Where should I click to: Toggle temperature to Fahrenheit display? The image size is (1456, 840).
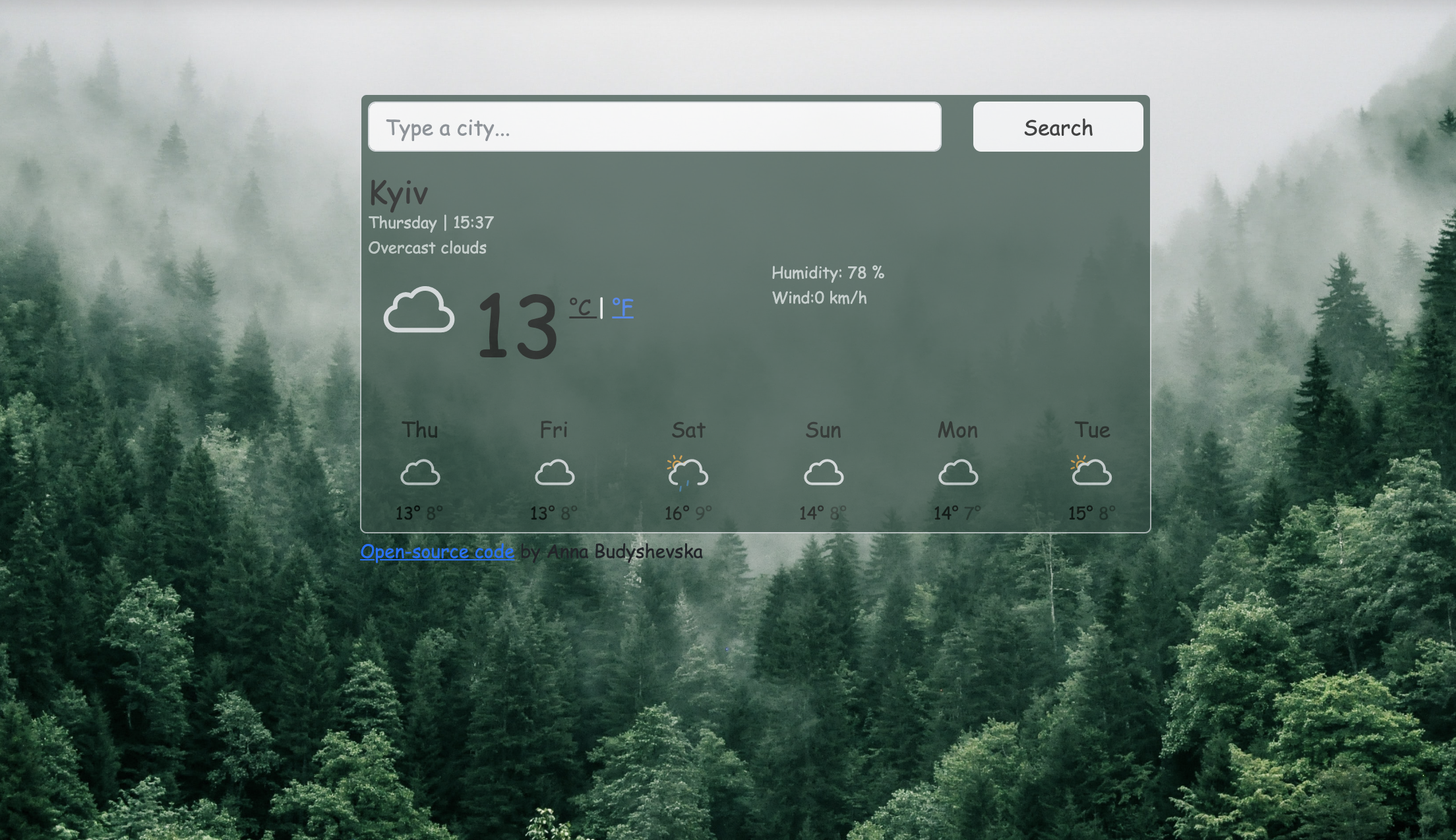tap(622, 307)
